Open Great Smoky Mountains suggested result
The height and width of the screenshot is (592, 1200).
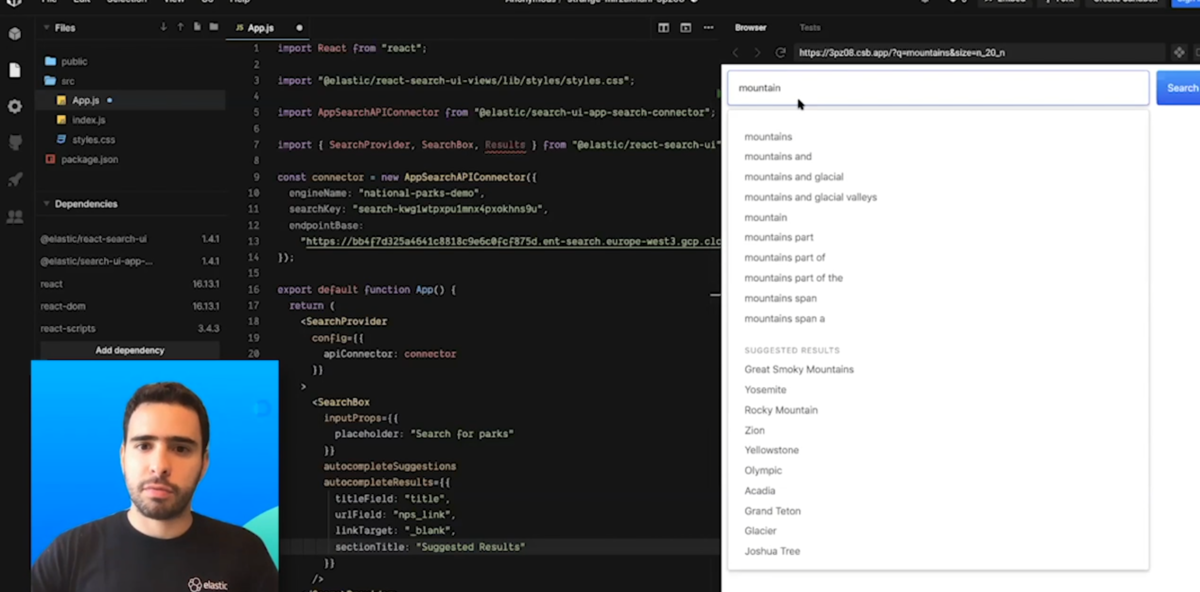click(x=799, y=369)
